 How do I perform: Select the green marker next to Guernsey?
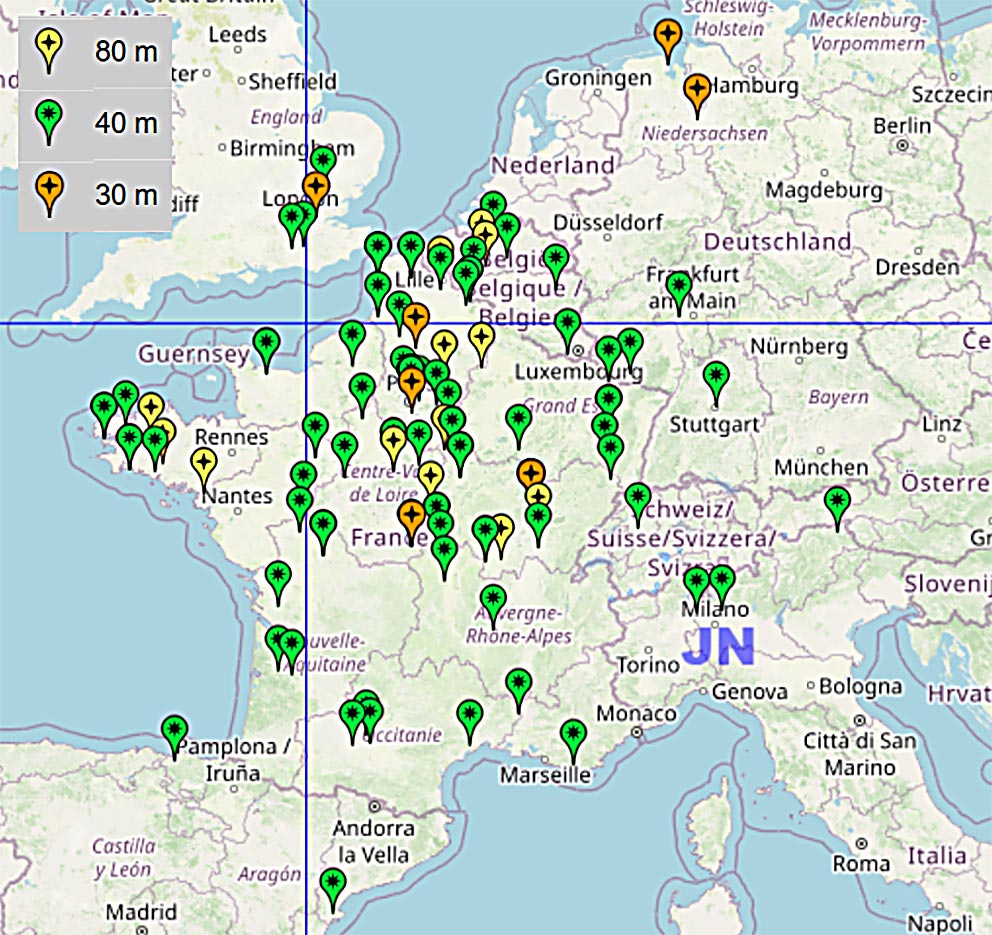pyautogui.click(x=266, y=344)
